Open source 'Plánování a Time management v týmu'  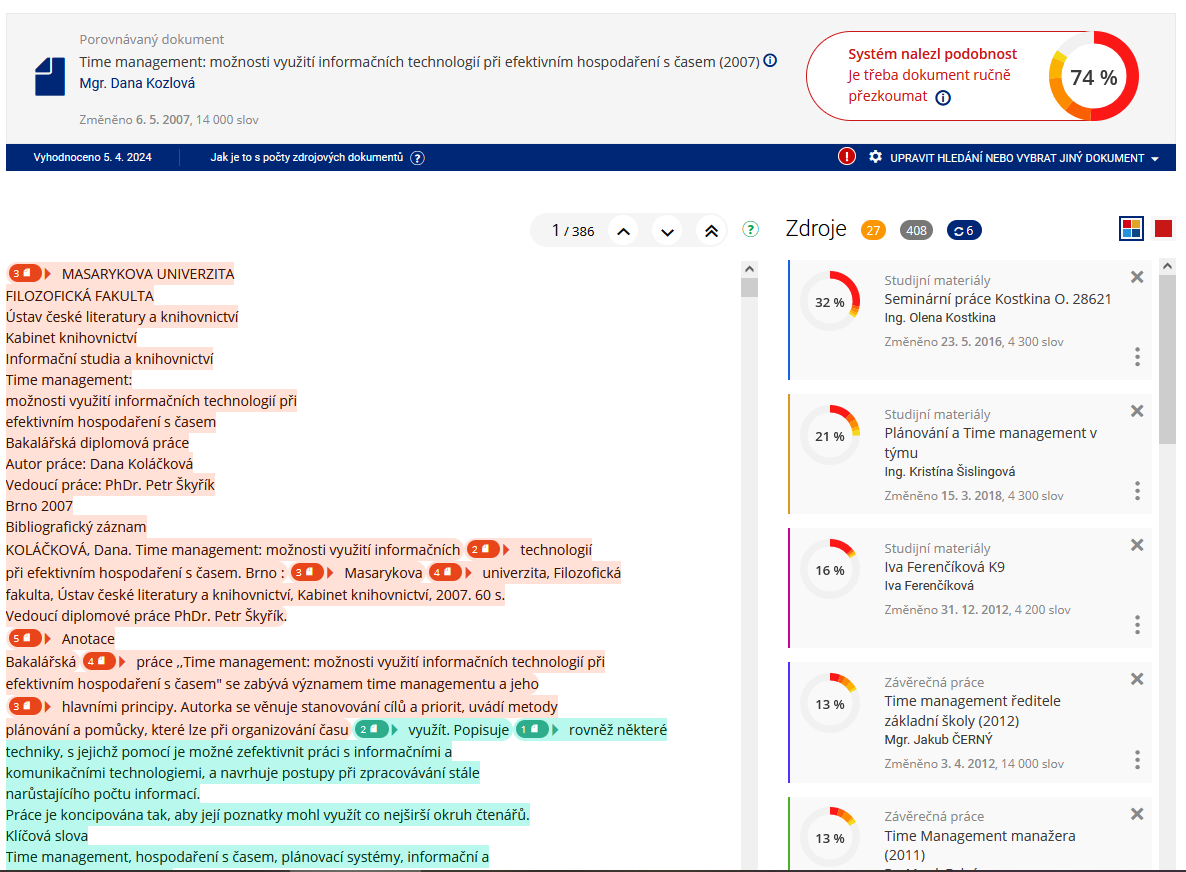(991, 442)
